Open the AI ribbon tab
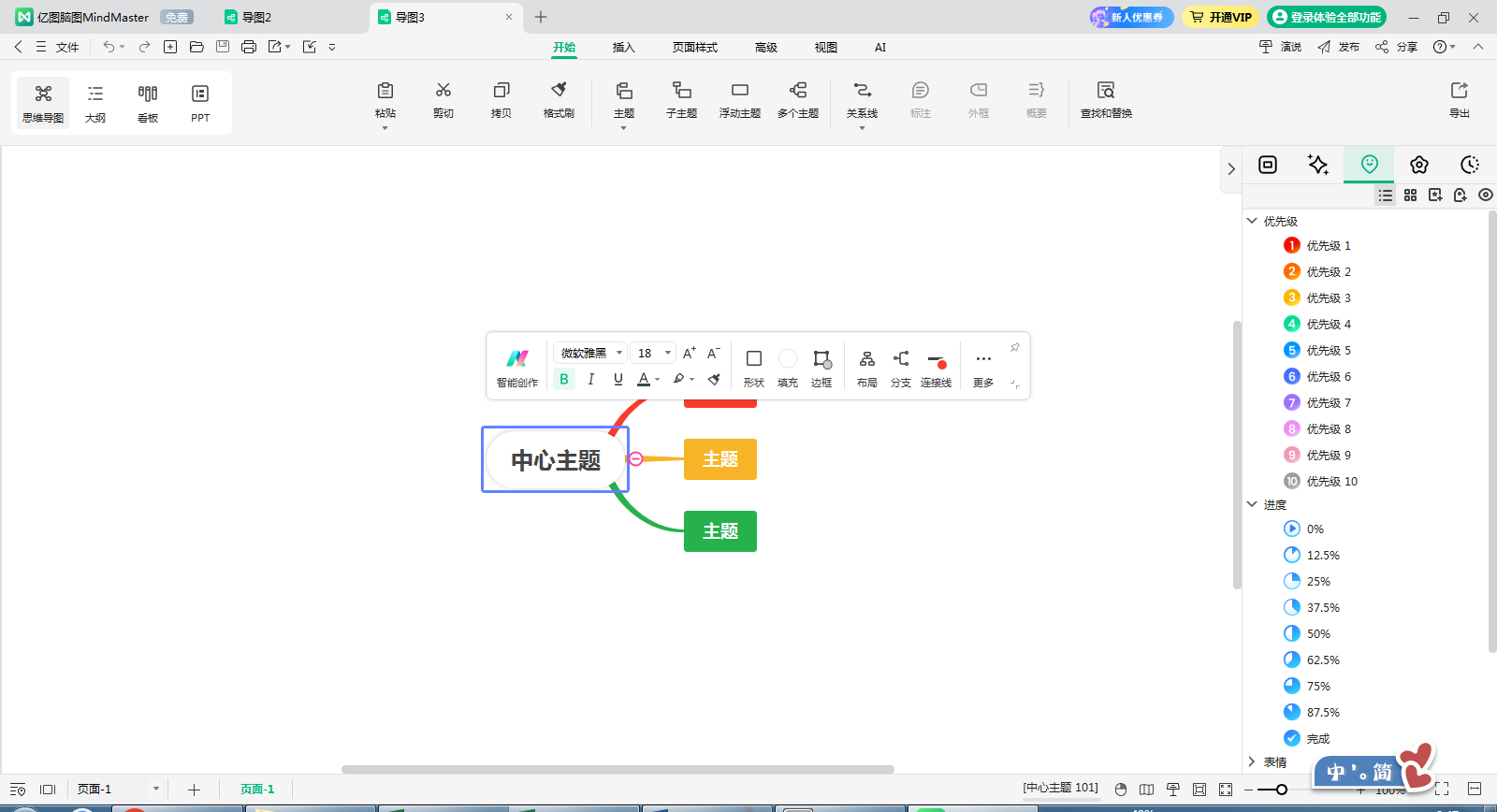This screenshot has height=812, width=1497. click(880, 47)
